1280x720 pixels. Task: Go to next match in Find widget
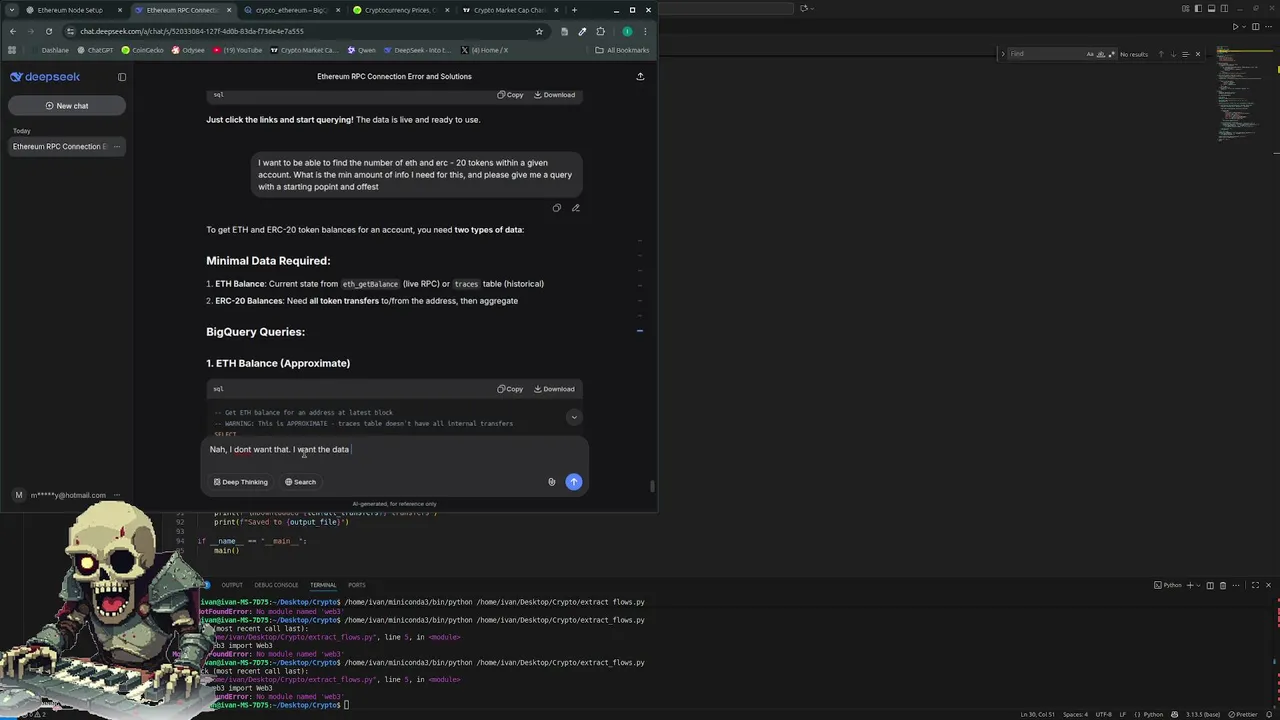1173,54
